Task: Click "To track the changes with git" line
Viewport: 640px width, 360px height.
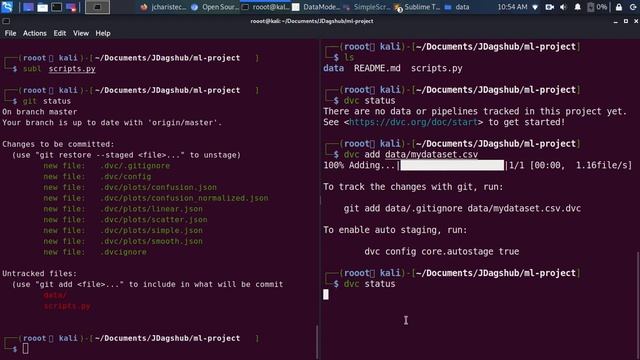Action: click(413, 187)
